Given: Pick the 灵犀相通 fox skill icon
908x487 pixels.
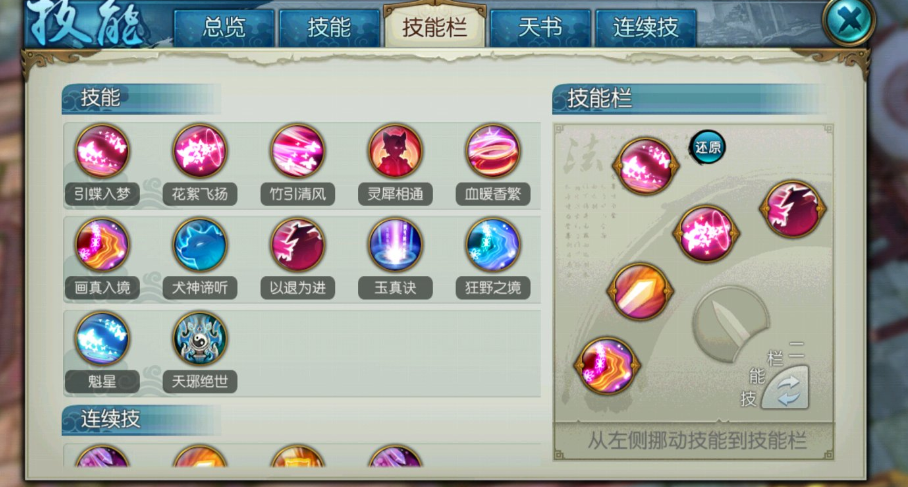Looking at the screenshot, I should tap(395, 151).
